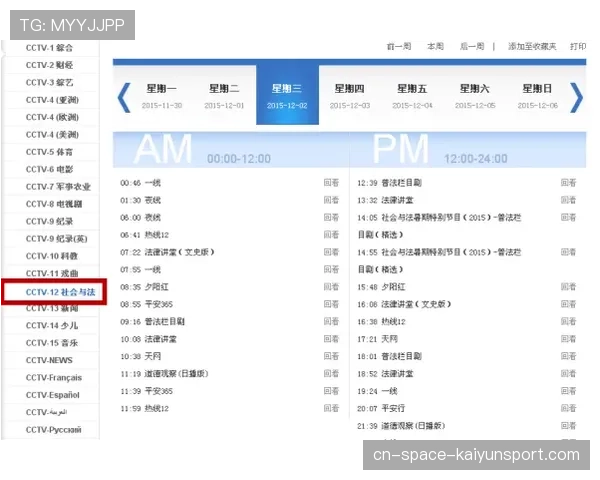Screen dimensions: 600x480
Task: Open CCTV-5 体育 channel
Action: pos(49,152)
